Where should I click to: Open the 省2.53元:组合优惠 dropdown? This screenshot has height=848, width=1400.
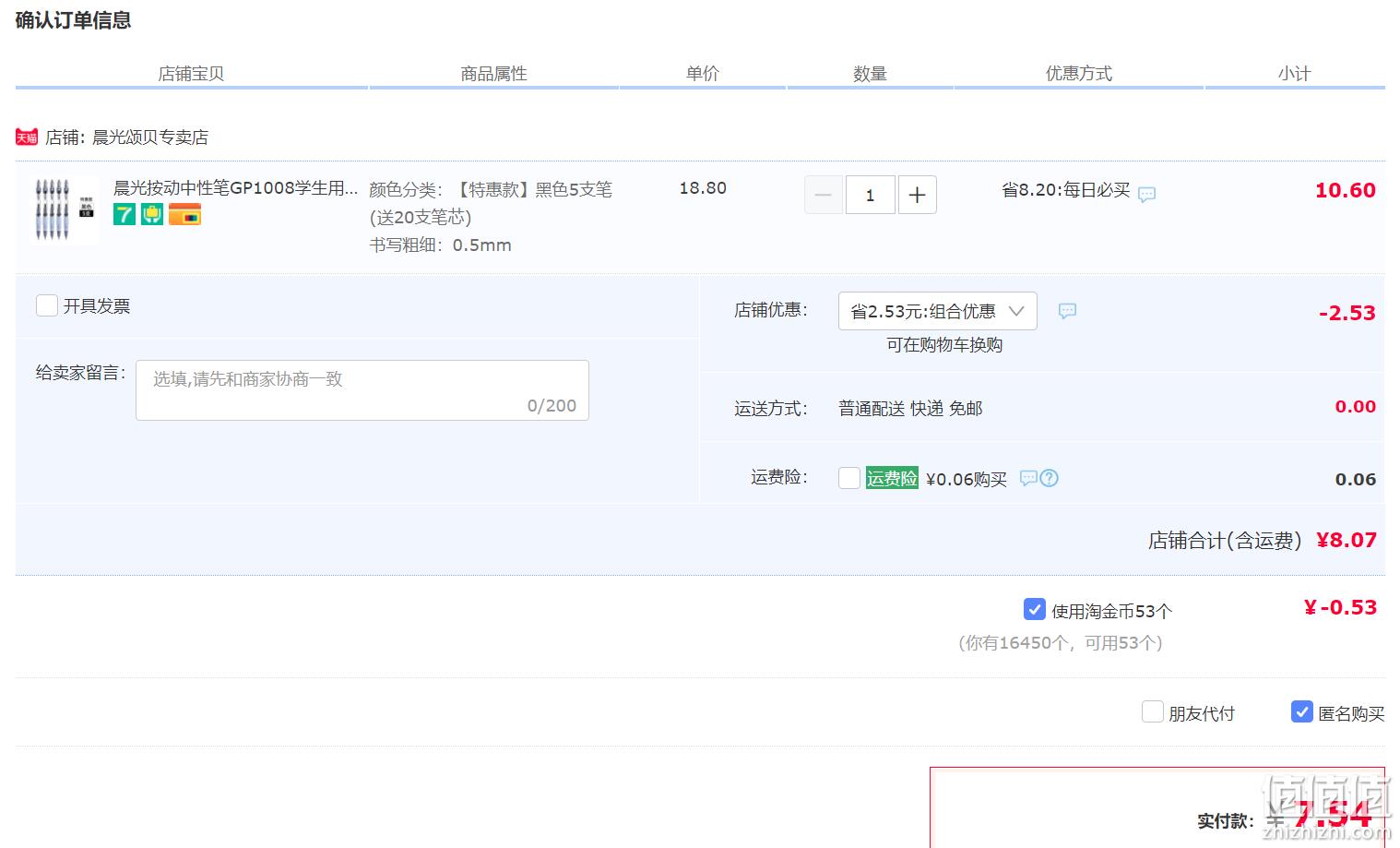click(x=937, y=311)
